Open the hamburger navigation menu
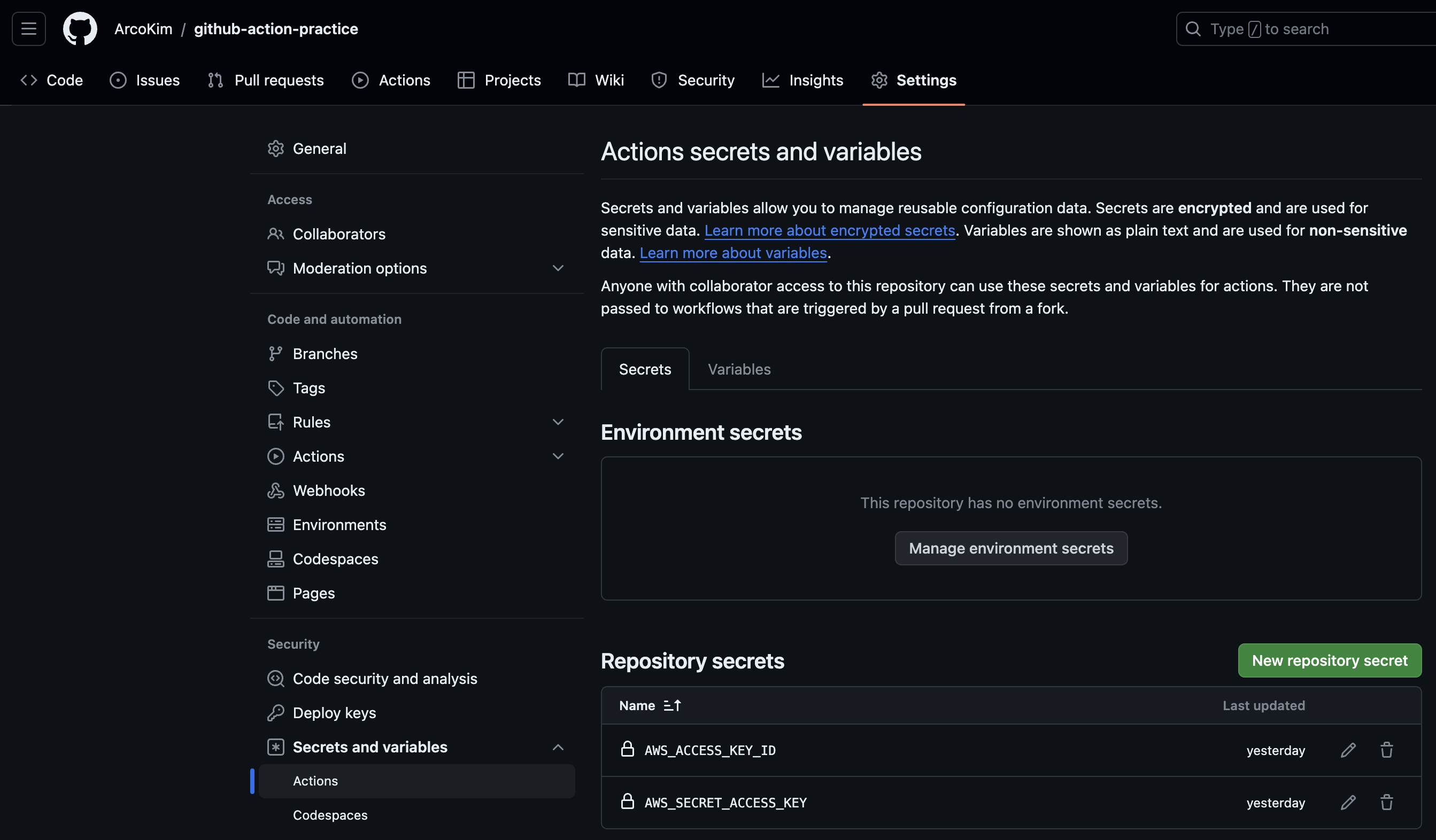Viewport: 1436px width, 840px height. pyautogui.click(x=28, y=28)
